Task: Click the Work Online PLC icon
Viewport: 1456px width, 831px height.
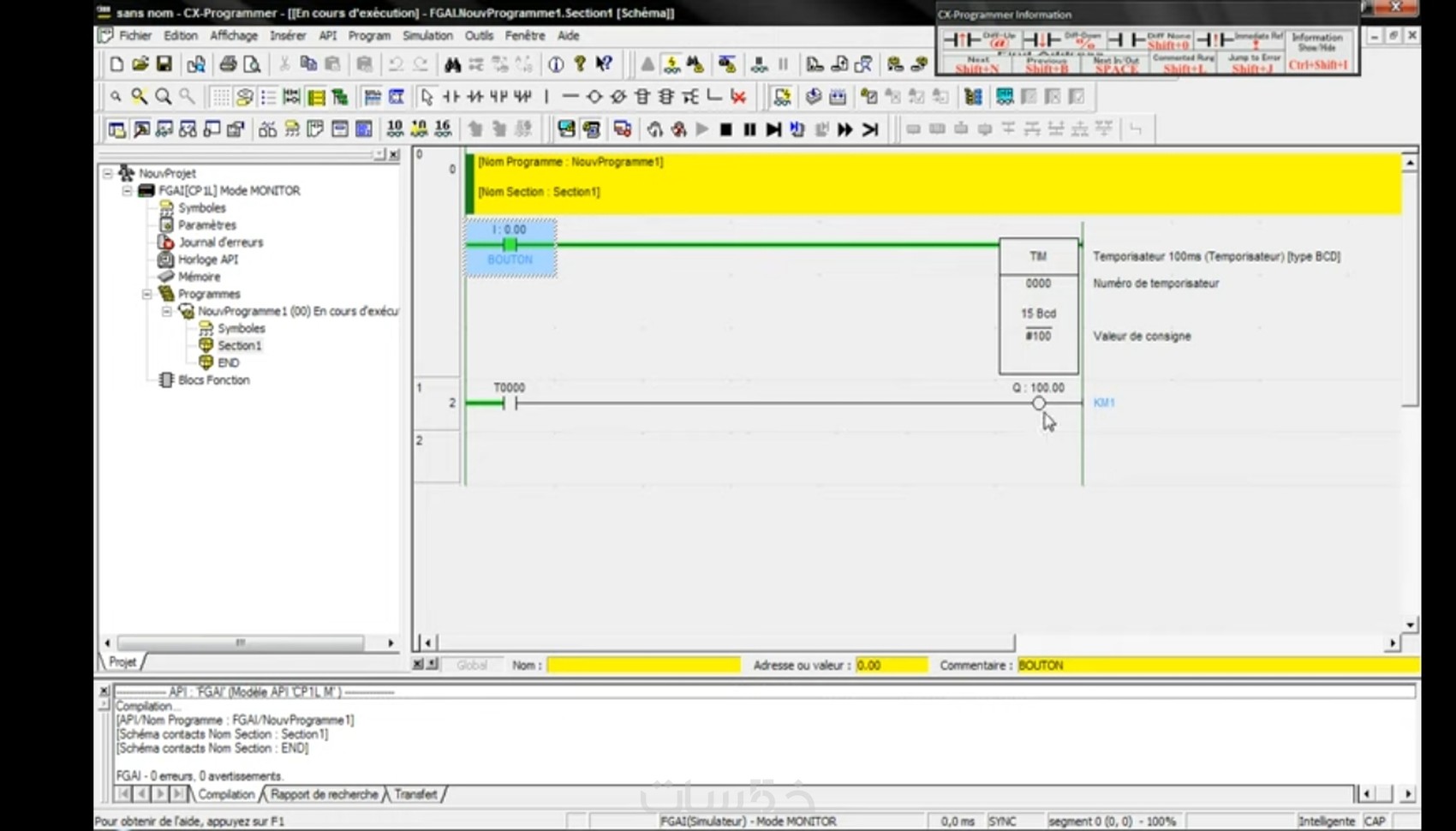Action: tap(647, 64)
